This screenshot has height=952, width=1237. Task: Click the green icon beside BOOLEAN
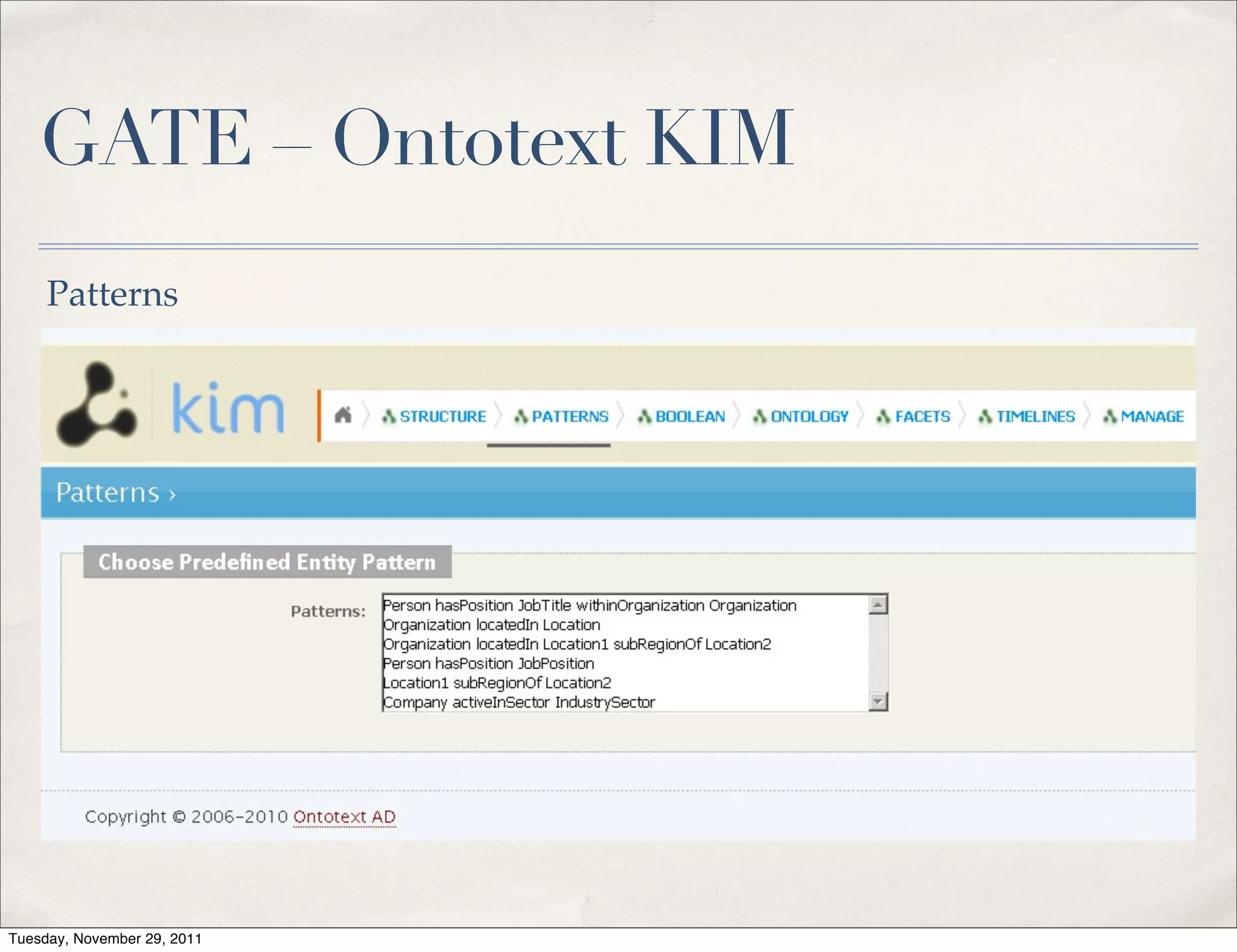click(644, 416)
